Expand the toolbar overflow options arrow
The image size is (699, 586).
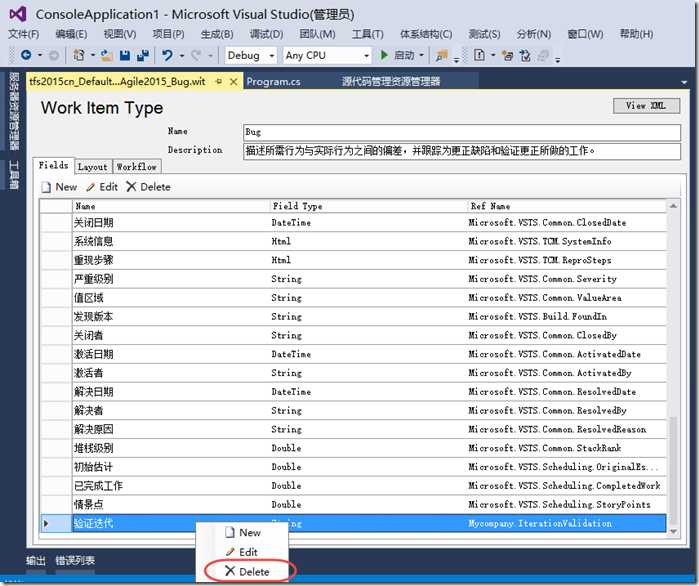point(558,60)
